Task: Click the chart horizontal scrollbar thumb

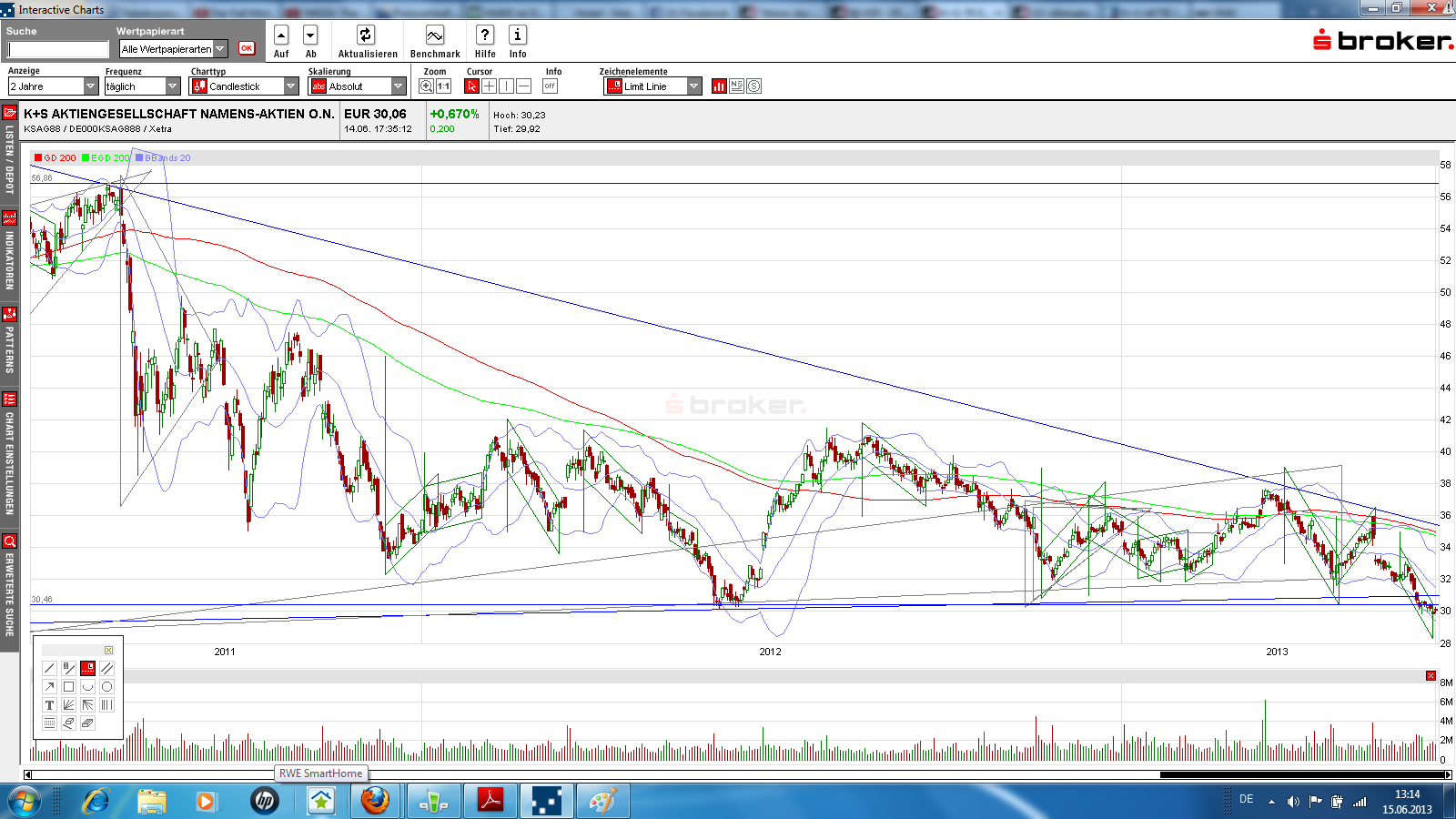Action: pyautogui.click(x=1302, y=775)
